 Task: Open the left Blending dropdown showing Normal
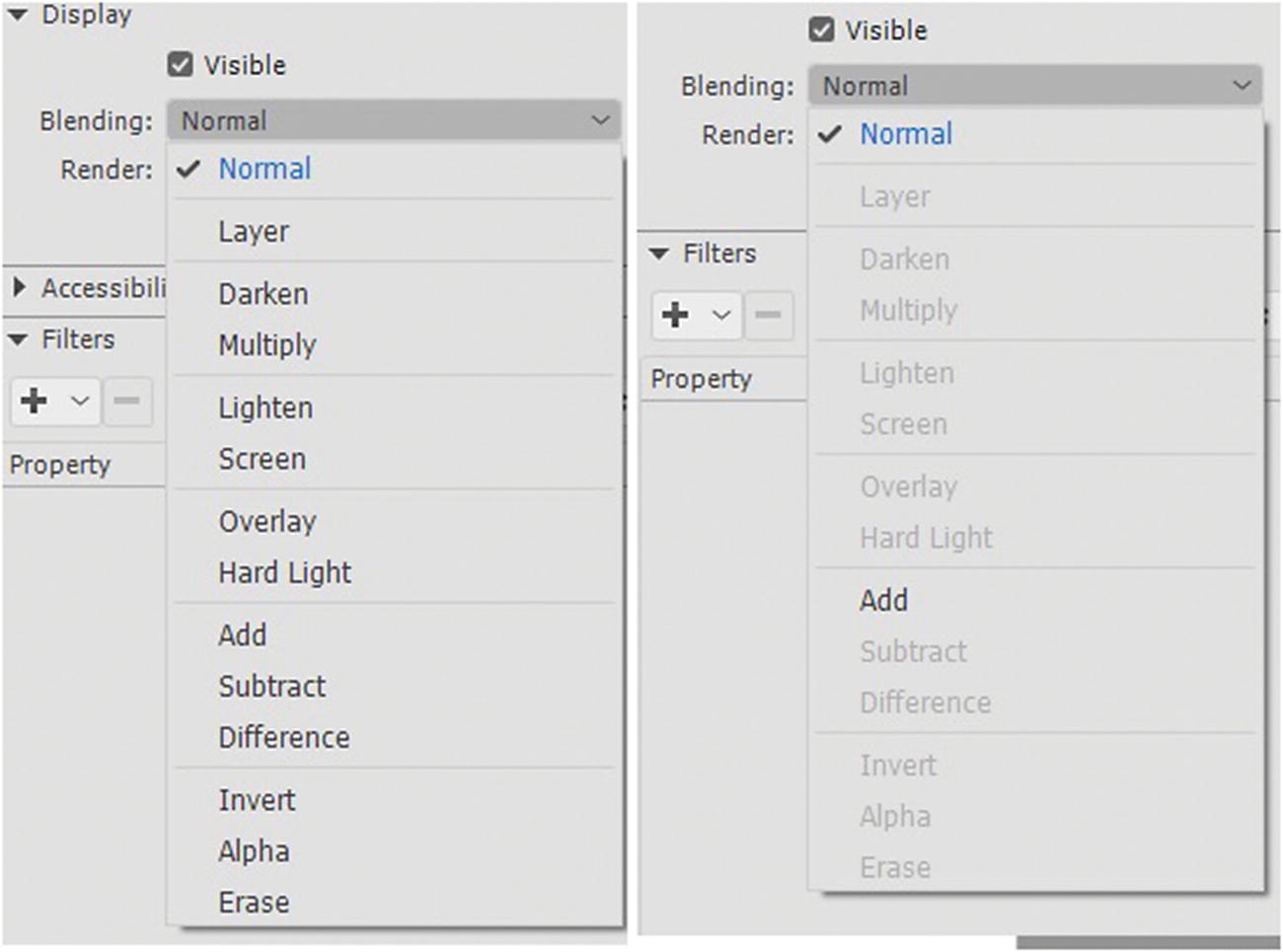394,120
